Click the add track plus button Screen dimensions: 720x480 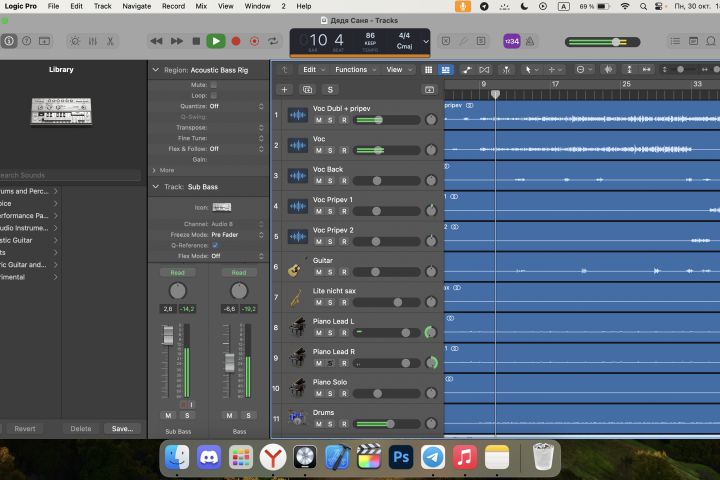[x=284, y=90]
